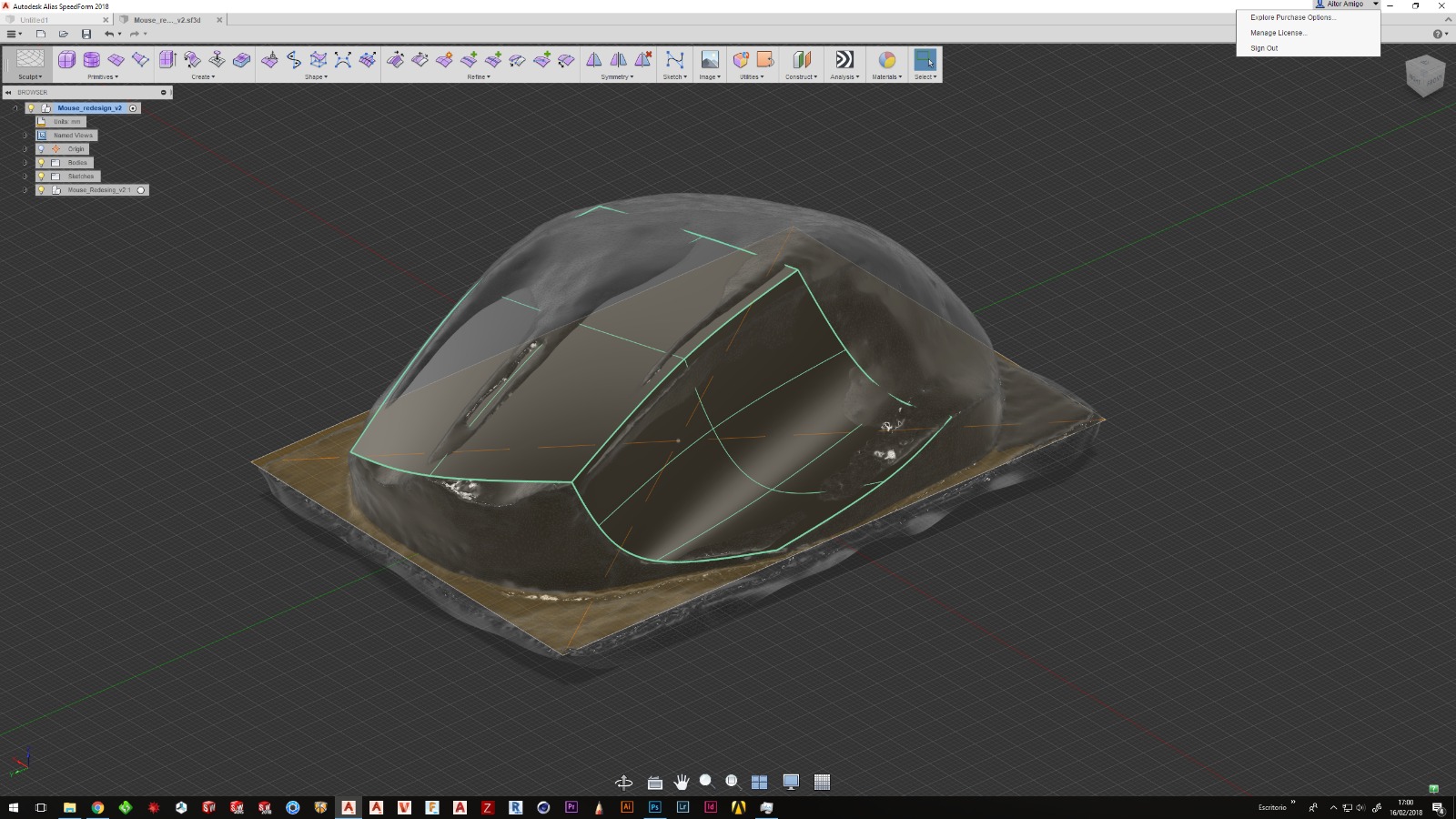Viewport: 1456px width, 819px height.
Task: Click the Orbit navigation icon
Action: (623, 782)
